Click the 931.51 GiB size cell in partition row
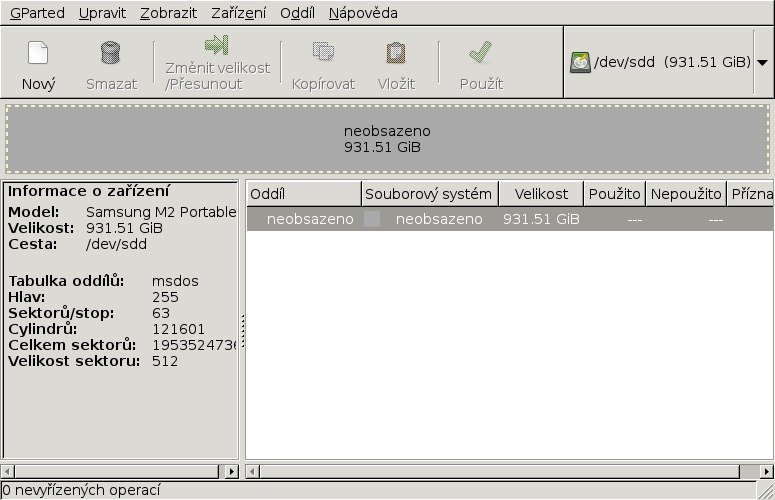The width and height of the screenshot is (775, 500). [541, 219]
